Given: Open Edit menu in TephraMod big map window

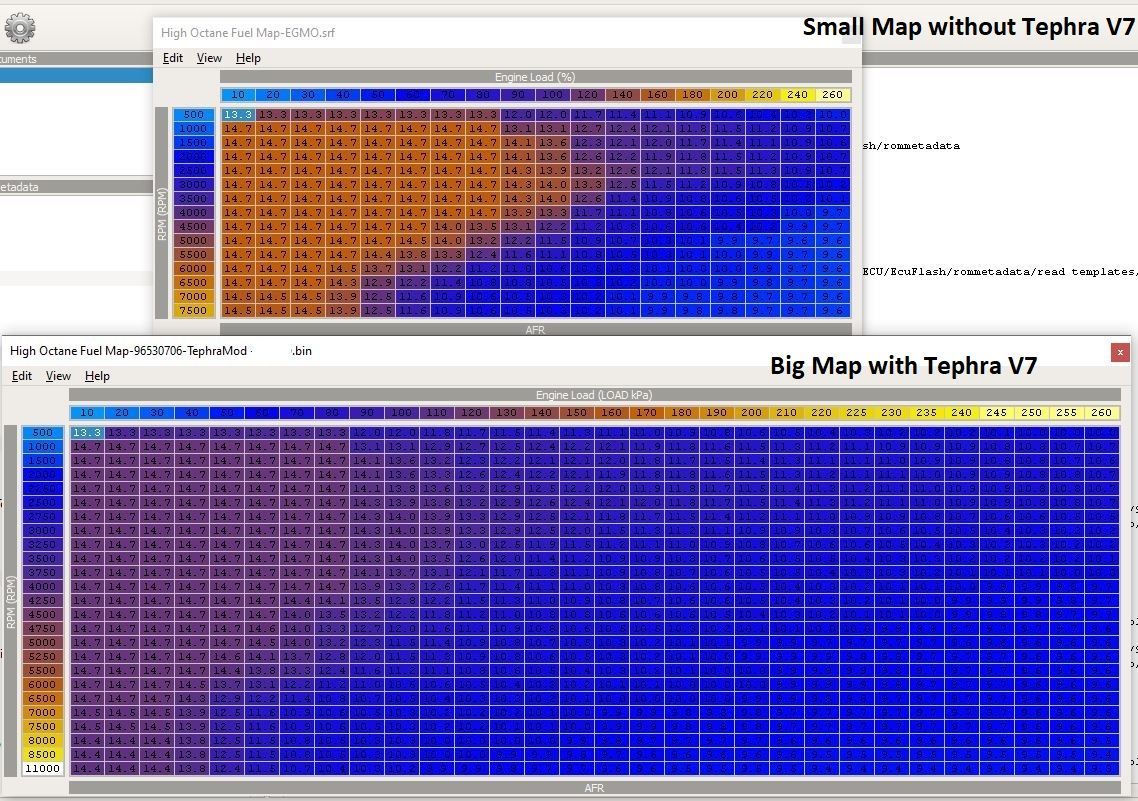Looking at the screenshot, I should 22,376.
